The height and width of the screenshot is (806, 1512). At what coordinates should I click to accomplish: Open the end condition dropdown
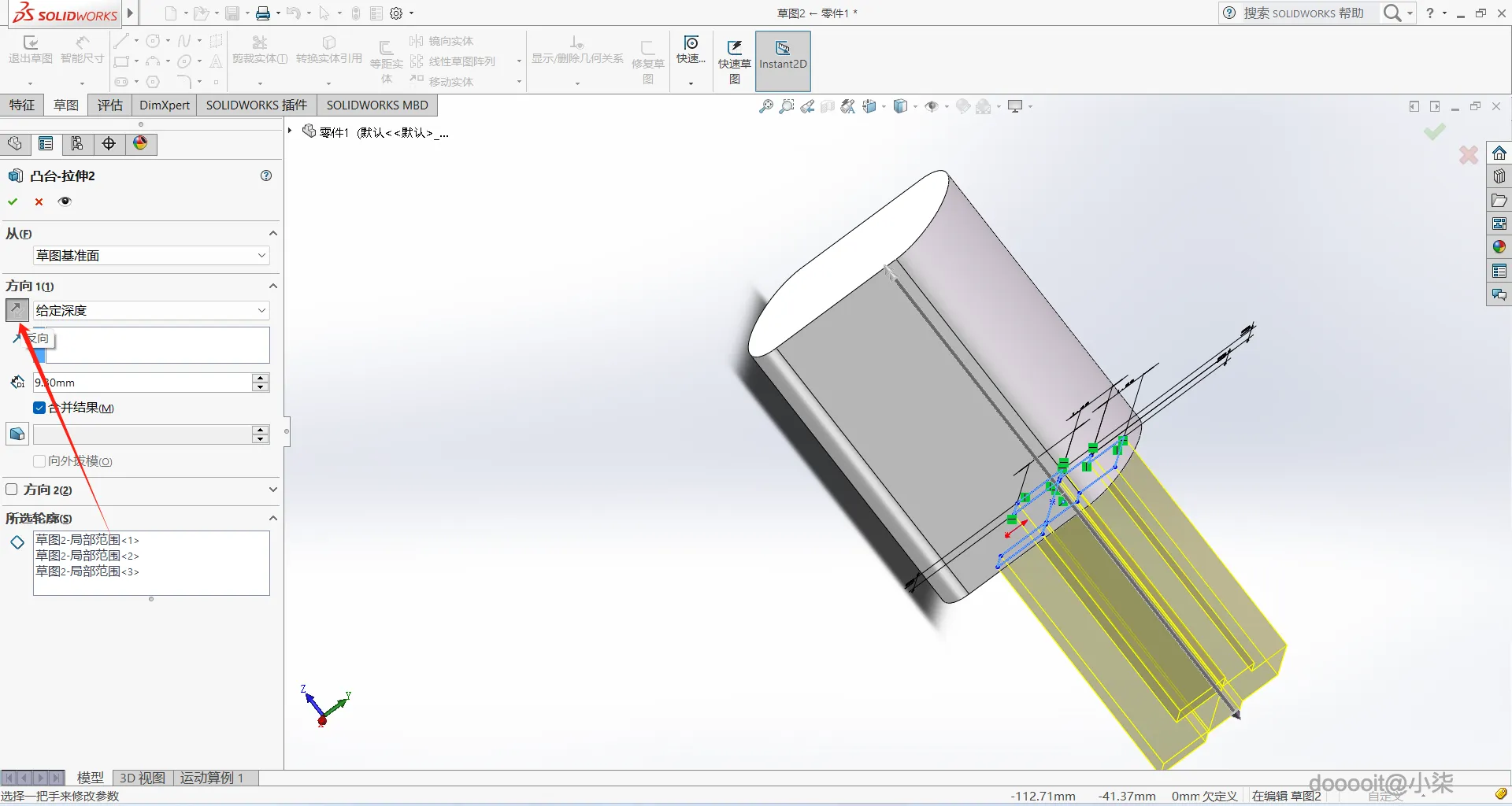tap(151, 311)
